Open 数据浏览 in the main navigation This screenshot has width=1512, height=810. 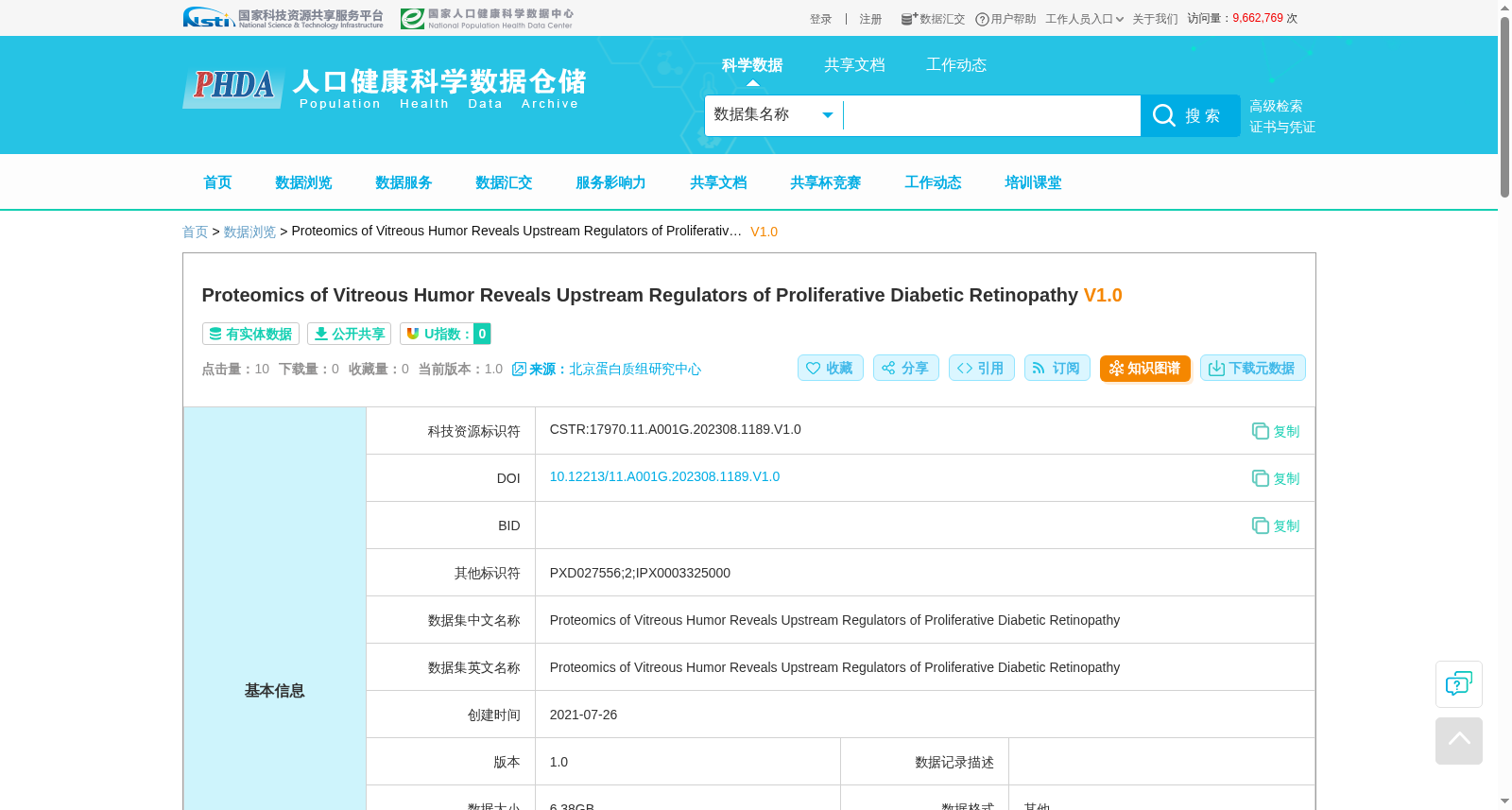click(303, 182)
